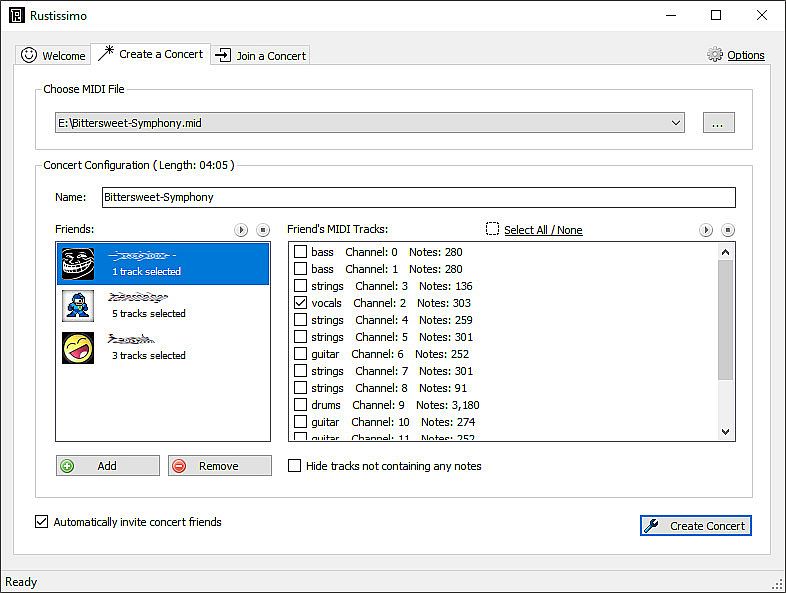Click the play icon above Friends list
Screen dimensions: 786x593
241,230
